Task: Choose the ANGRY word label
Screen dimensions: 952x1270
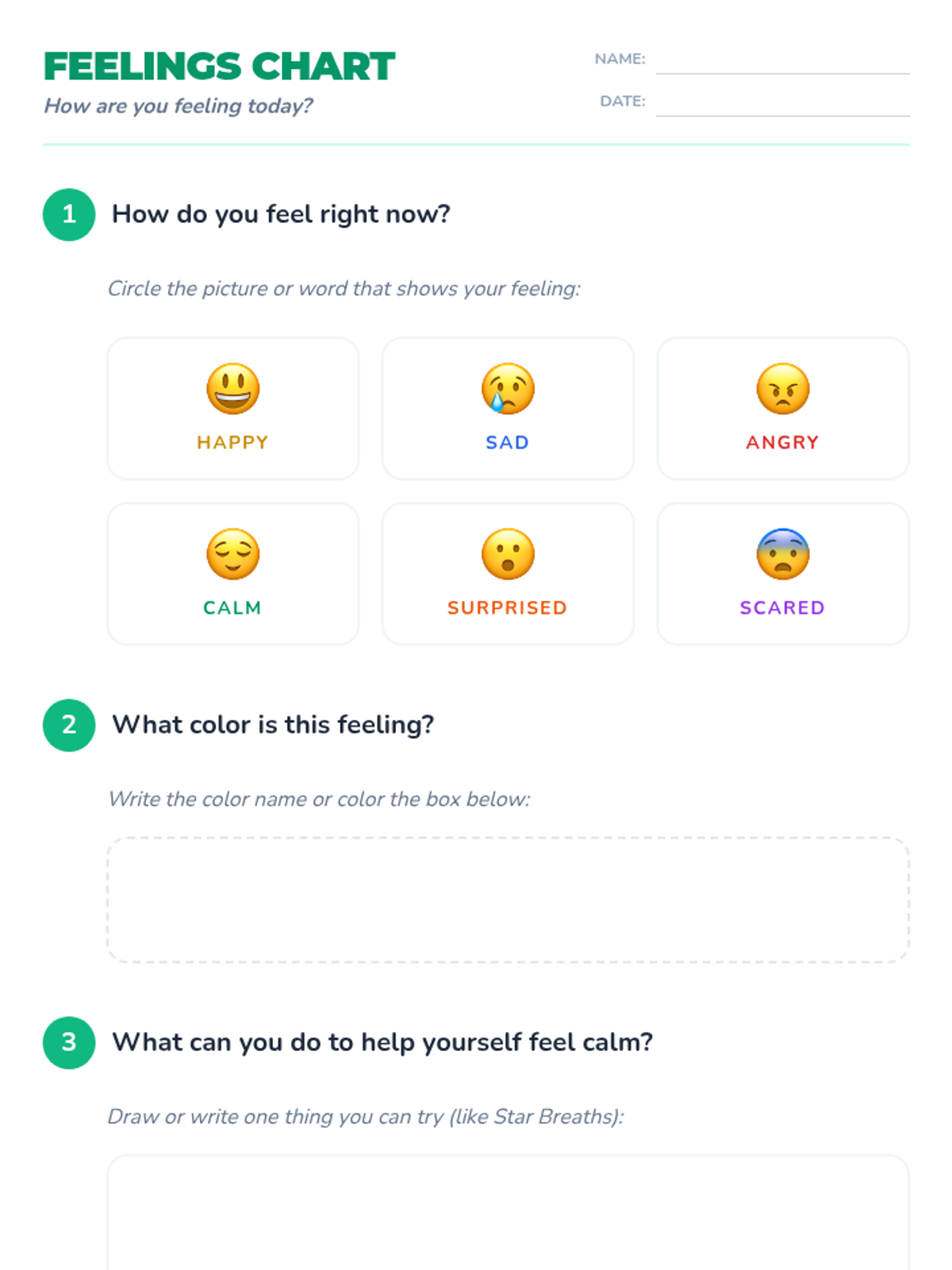Action: (782, 442)
